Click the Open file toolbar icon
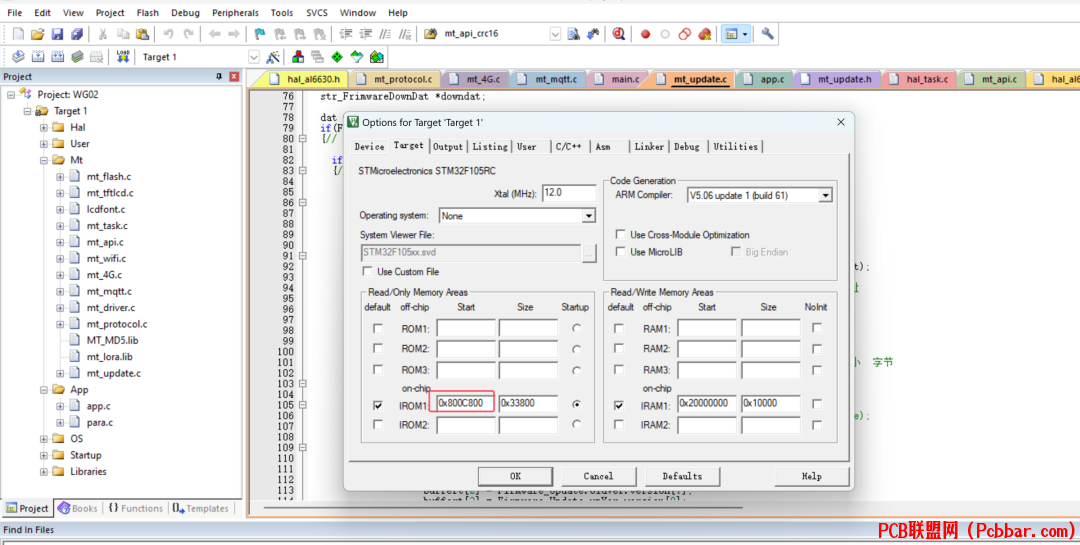Screen dimensions: 1080x545 [x=38, y=34]
